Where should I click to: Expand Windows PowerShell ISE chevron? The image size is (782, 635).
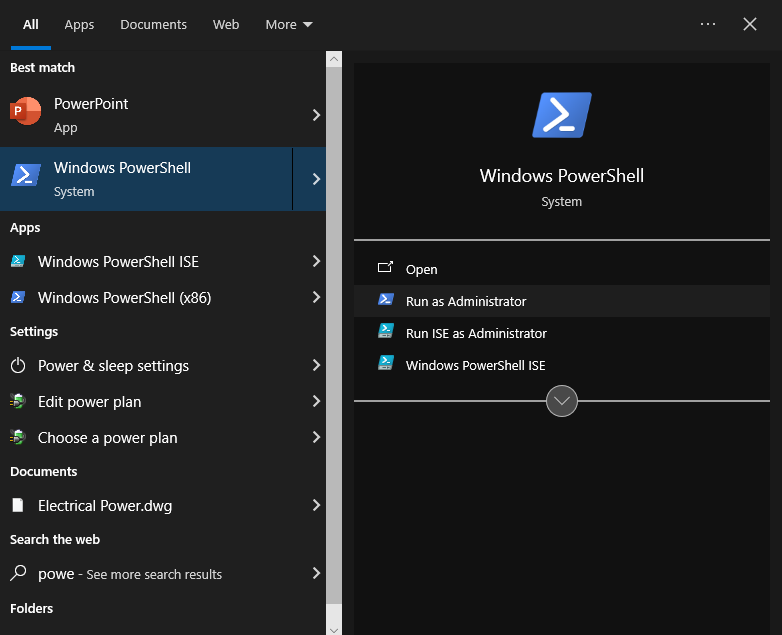pos(316,261)
